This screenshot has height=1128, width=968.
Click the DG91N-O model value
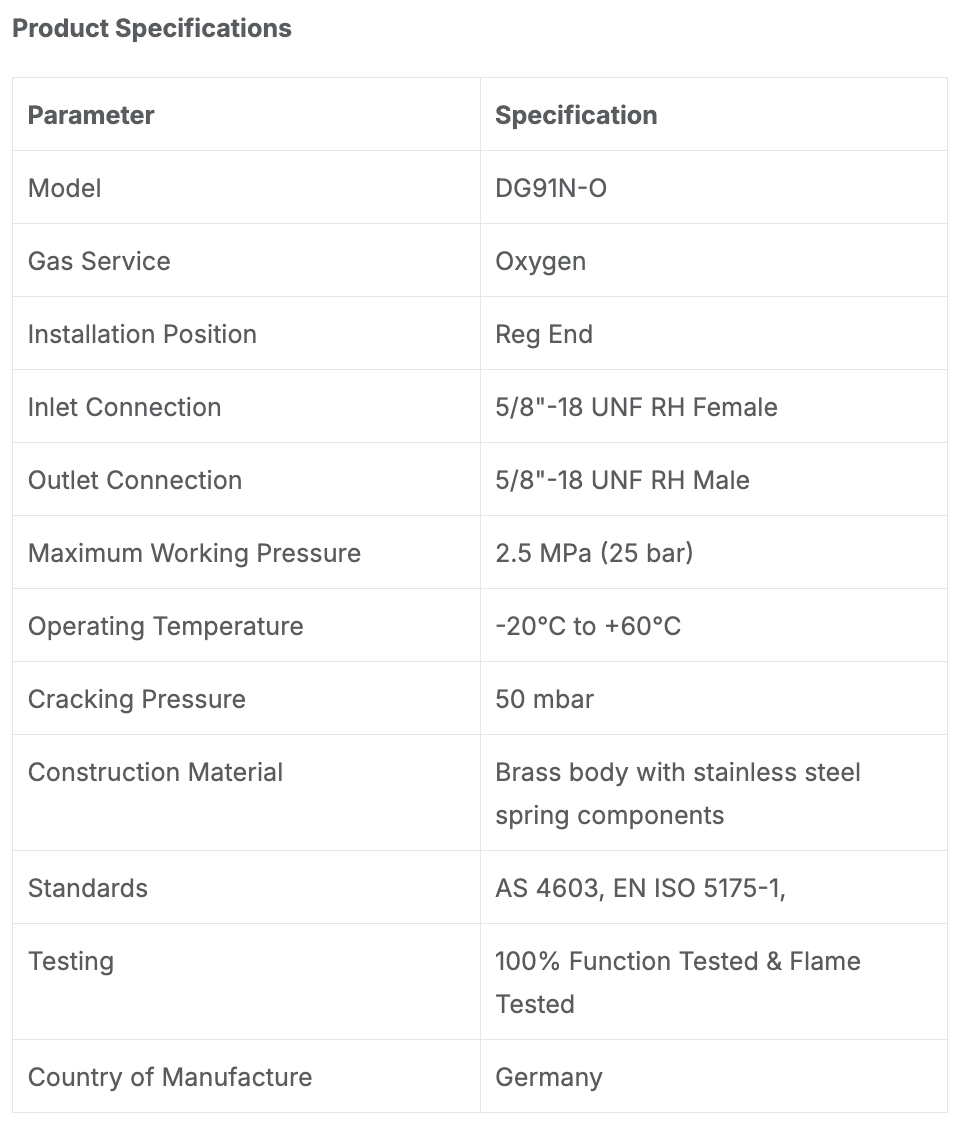click(x=551, y=188)
